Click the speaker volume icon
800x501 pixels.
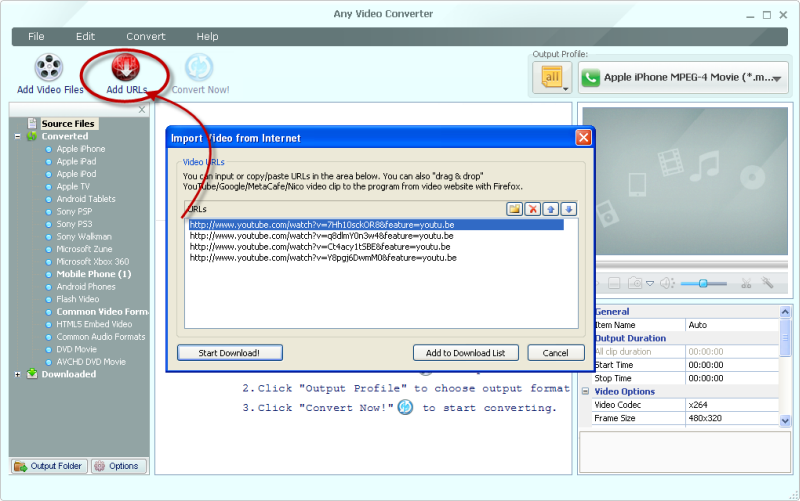667,283
